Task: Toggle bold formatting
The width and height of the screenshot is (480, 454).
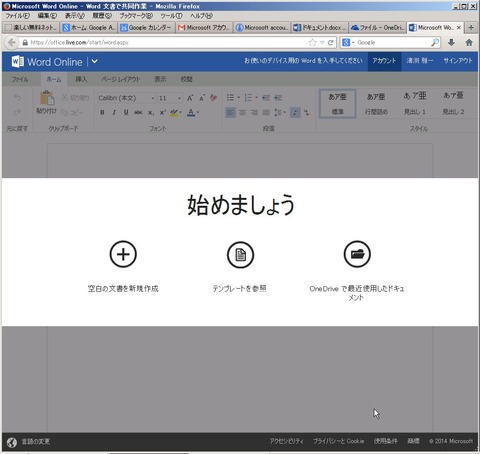Action: pyautogui.click(x=102, y=113)
